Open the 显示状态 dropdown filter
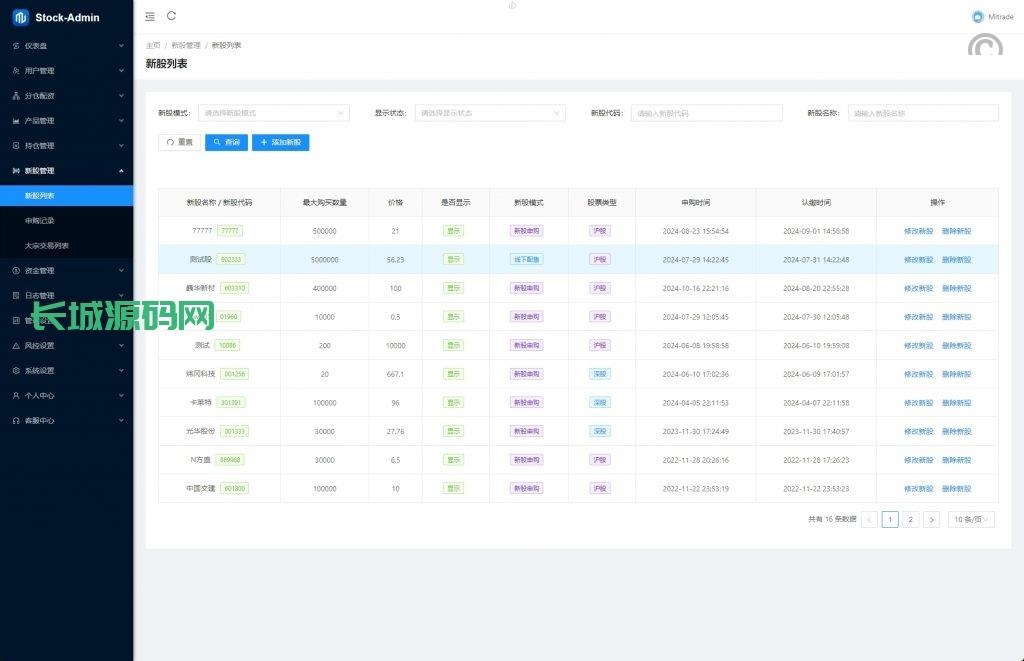Image resolution: width=1024 pixels, height=661 pixels. [490, 113]
